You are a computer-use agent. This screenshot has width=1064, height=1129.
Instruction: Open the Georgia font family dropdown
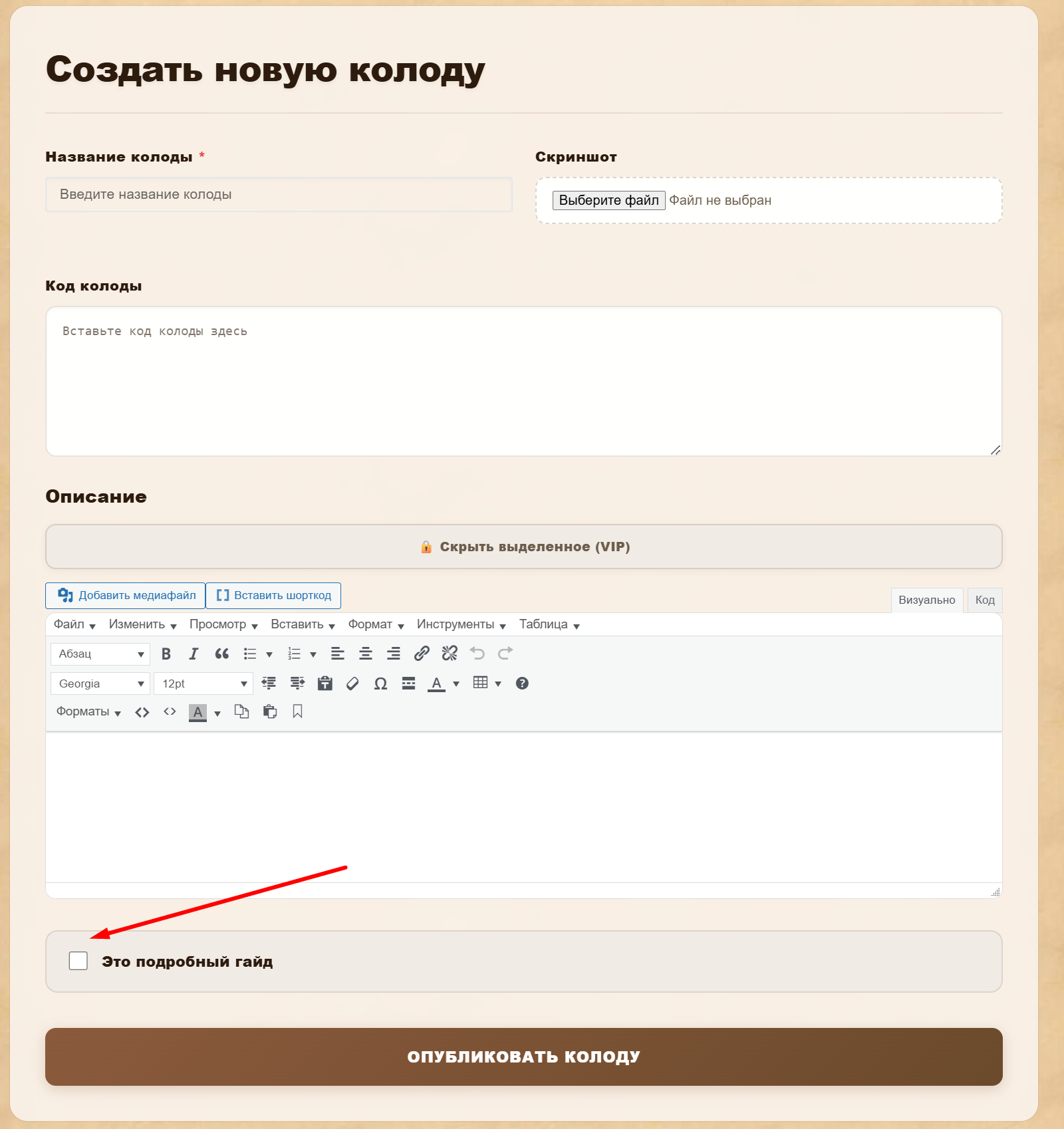pos(100,684)
